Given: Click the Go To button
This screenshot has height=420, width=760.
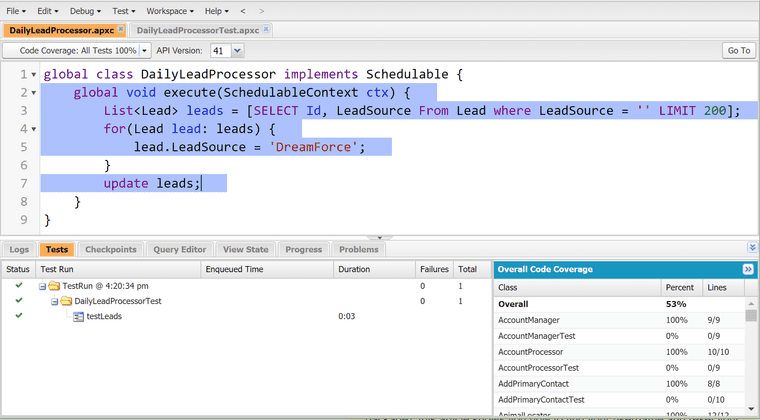Looking at the screenshot, I should pyautogui.click(x=739, y=50).
